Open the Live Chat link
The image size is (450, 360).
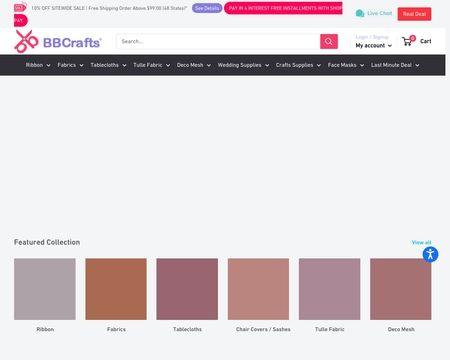click(379, 13)
